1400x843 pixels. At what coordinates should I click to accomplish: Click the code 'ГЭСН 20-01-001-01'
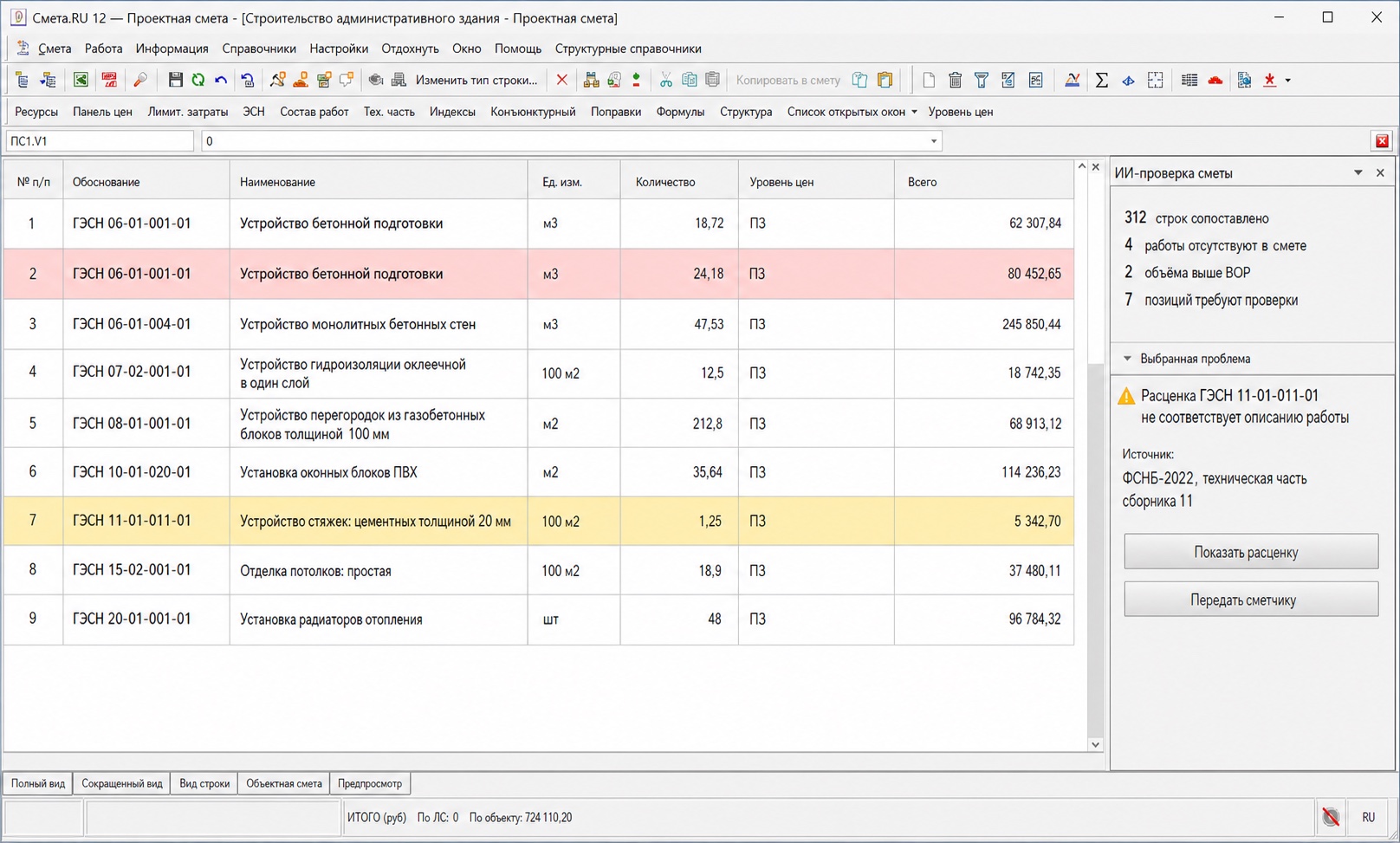point(132,619)
